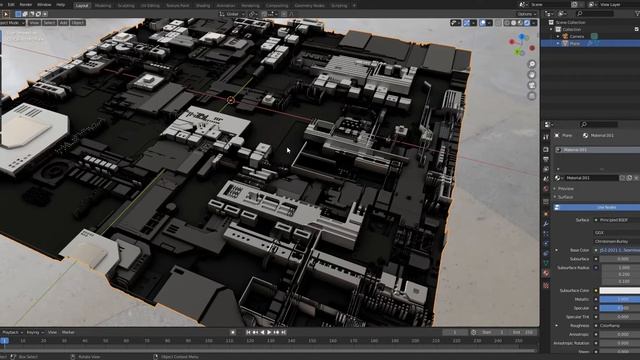Open the Tool properties tab
The height and width of the screenshot is (360, 640).
546,138
